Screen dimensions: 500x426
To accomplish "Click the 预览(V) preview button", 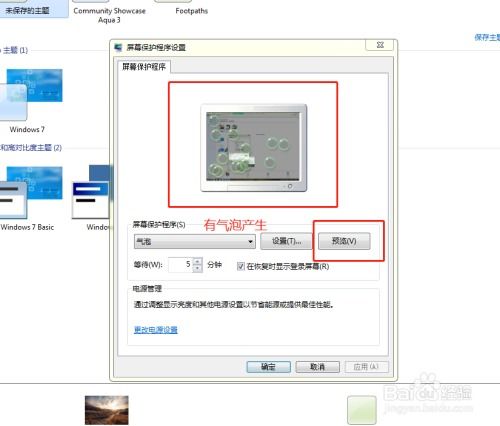I will [x=344, y=241].
